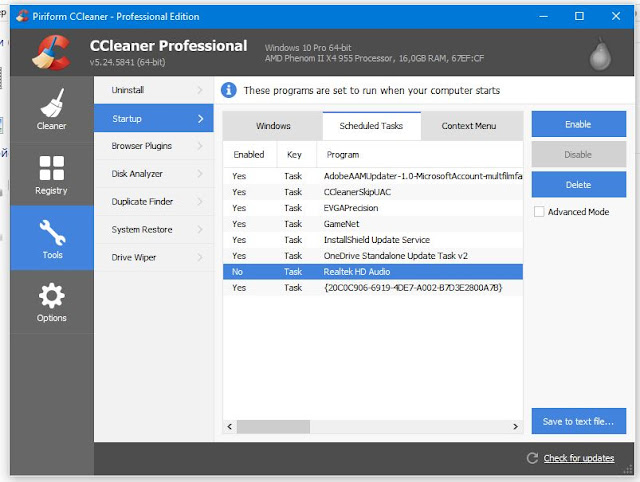Click the Piriform pear icon

pos(600,54)
